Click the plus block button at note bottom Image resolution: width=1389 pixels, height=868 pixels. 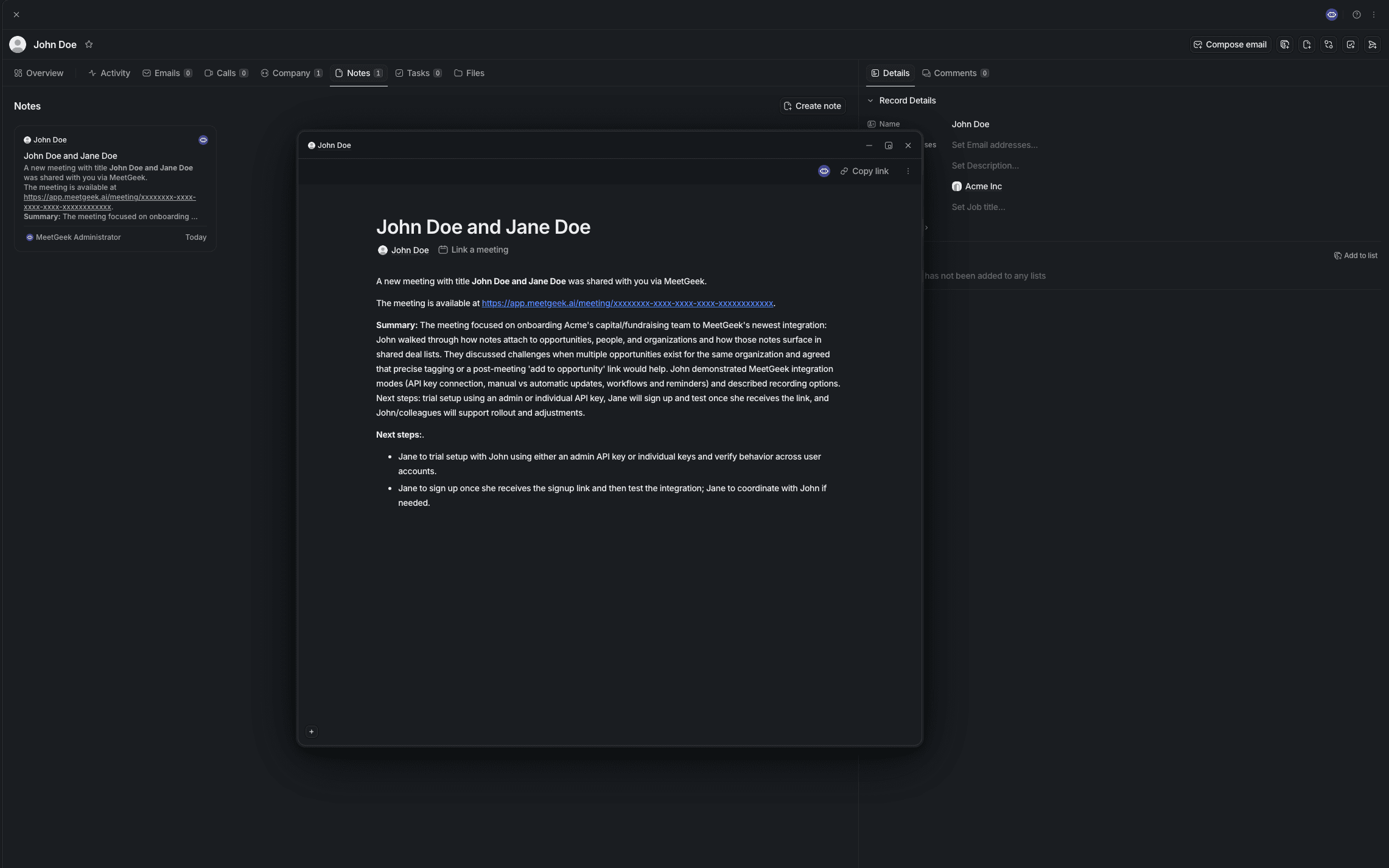click(x=311, y=732)
